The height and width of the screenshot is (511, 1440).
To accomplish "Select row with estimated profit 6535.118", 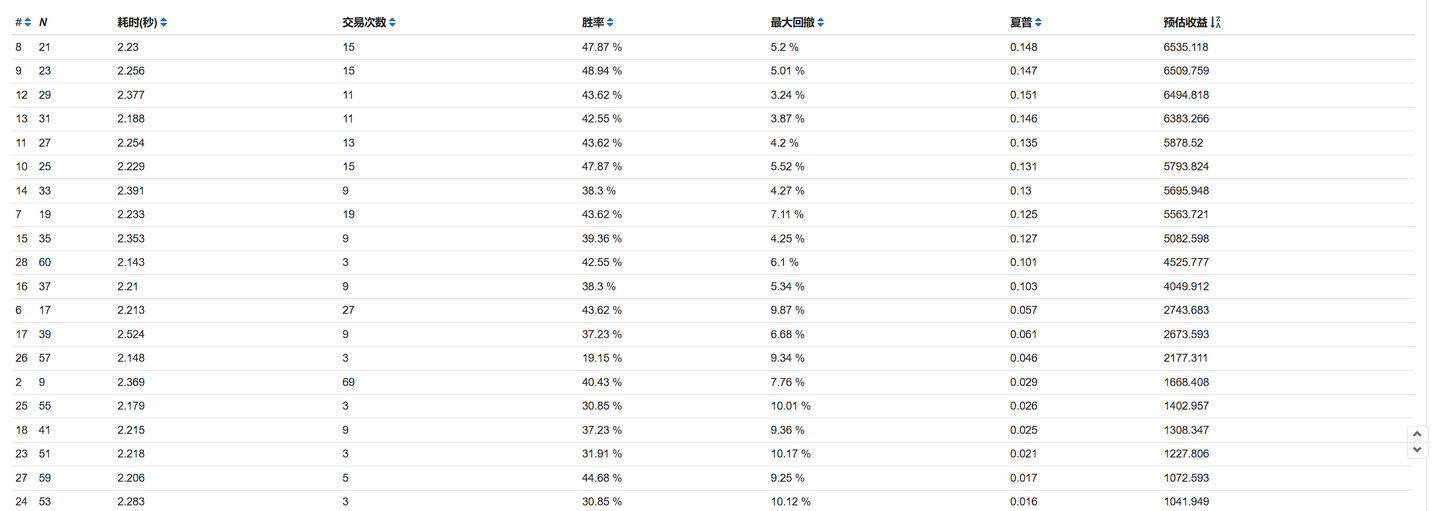I will [x=714, y=47].
